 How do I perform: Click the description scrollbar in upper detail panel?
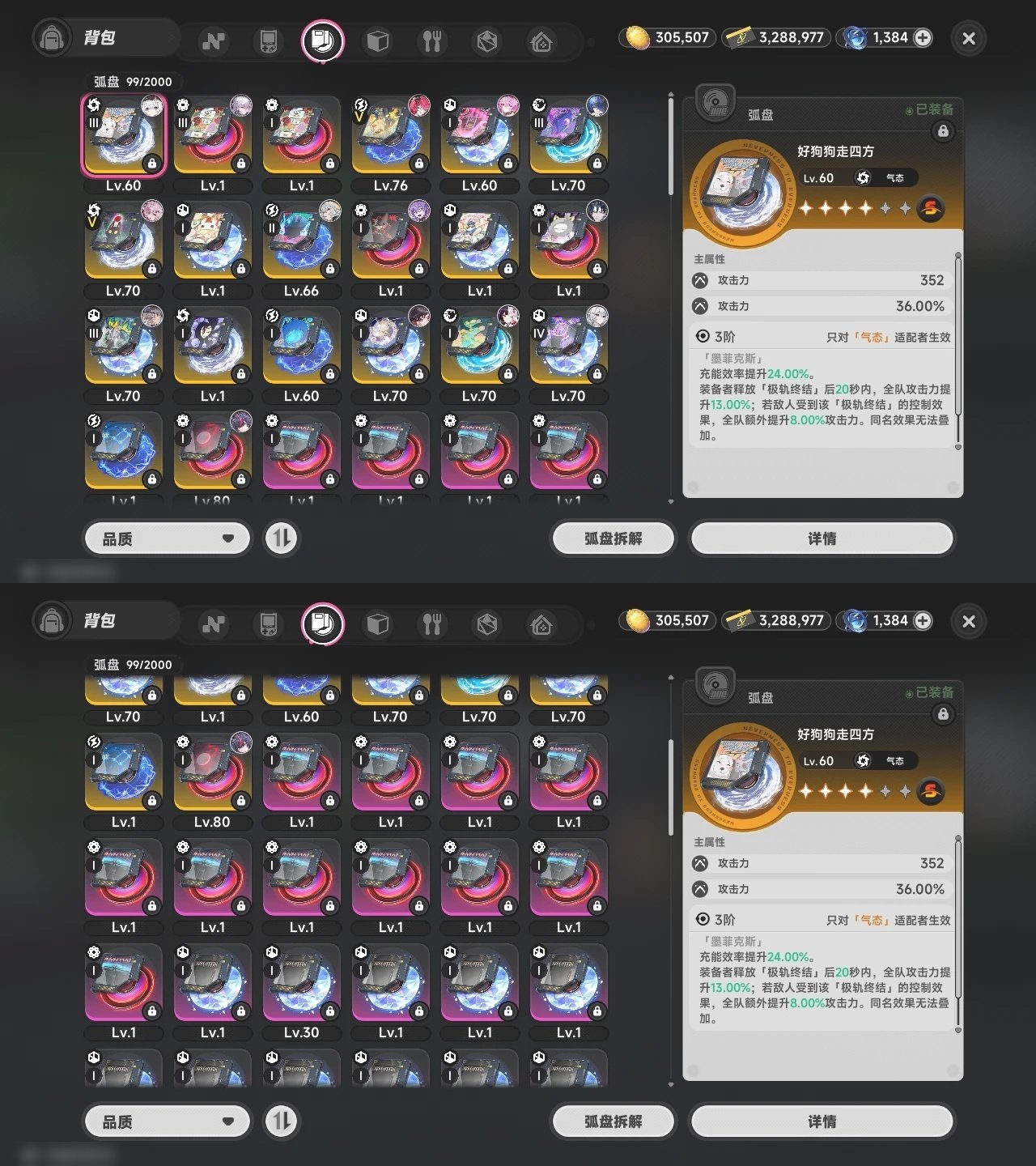point(958,351)
